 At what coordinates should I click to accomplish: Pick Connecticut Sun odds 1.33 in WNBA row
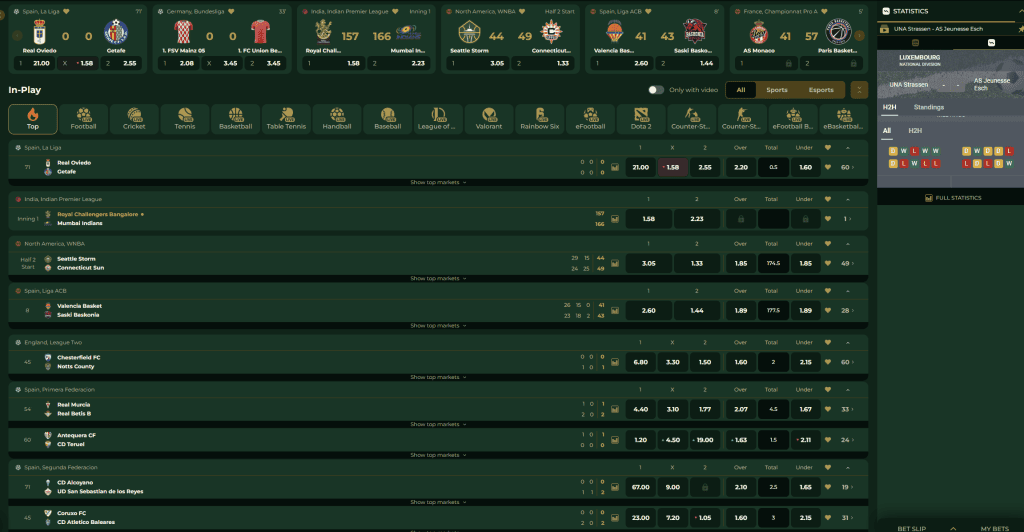click(x=697, y=263)
